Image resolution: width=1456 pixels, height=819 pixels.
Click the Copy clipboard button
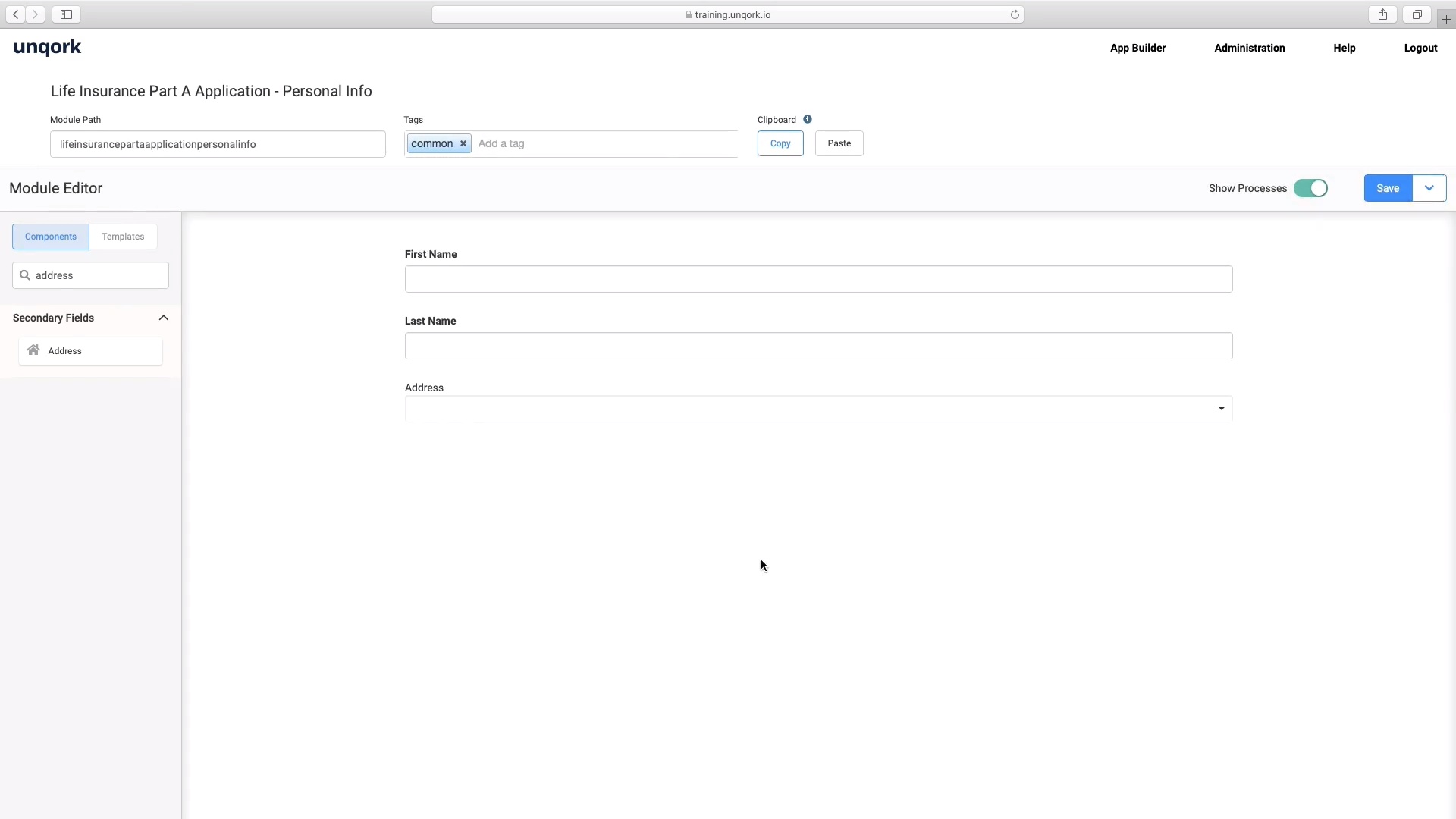point(780,143)
